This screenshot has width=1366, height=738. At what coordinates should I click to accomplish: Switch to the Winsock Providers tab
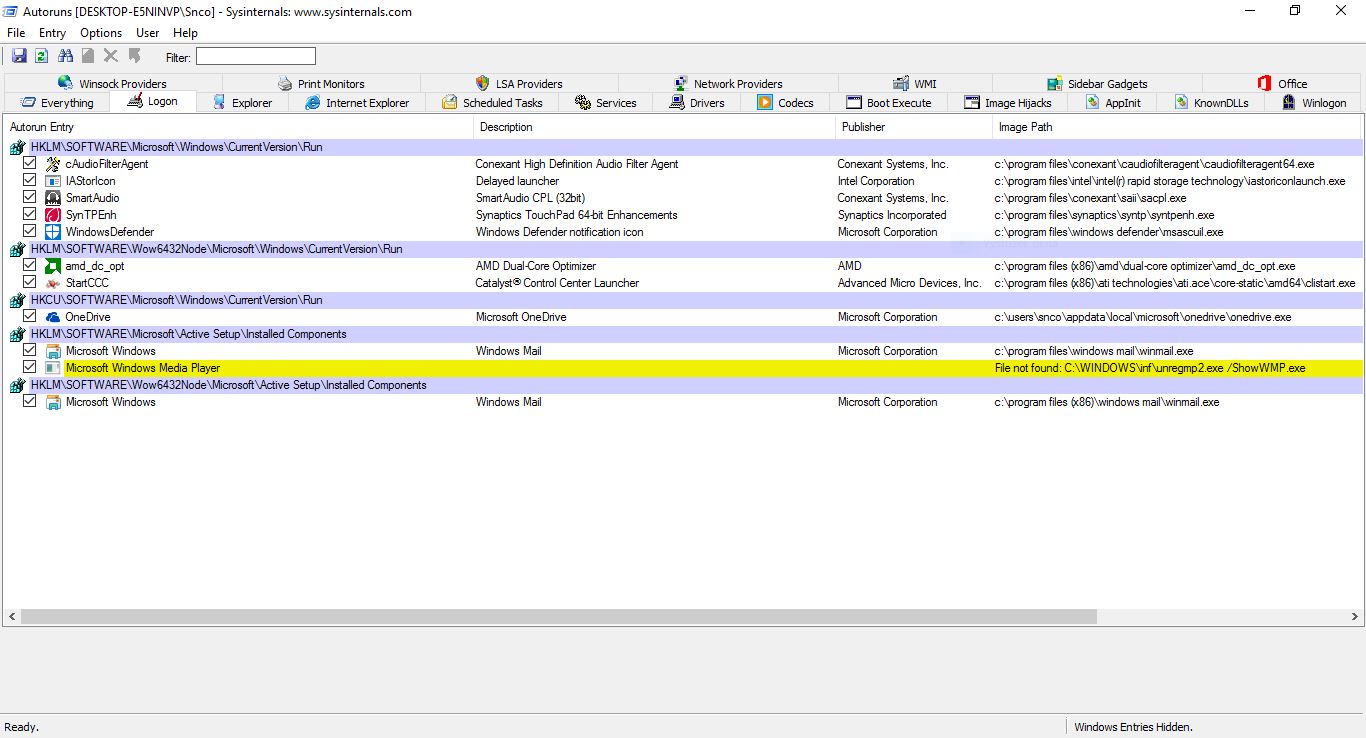coord(113,84)
